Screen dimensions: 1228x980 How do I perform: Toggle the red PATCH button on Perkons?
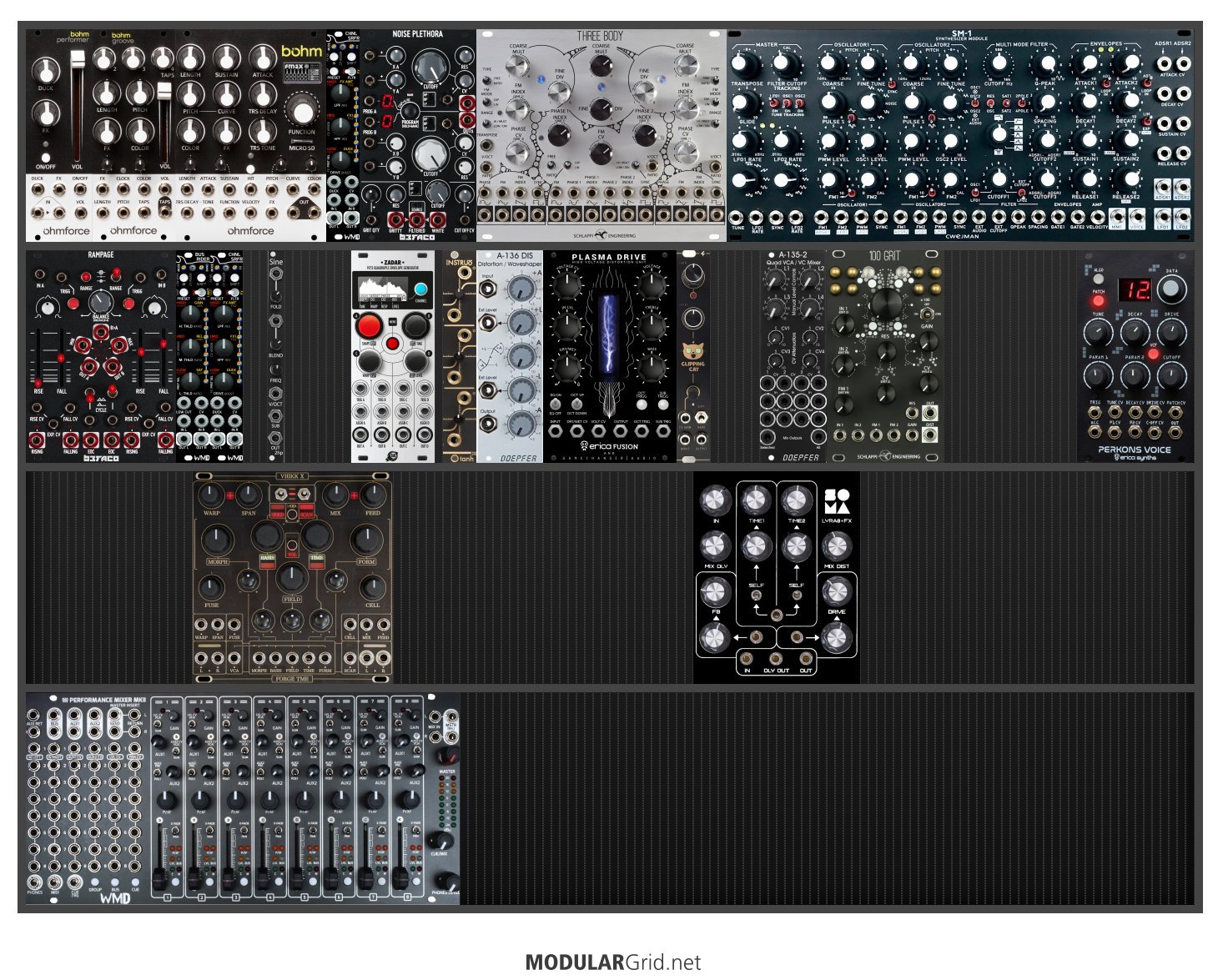pos(1098,302)
